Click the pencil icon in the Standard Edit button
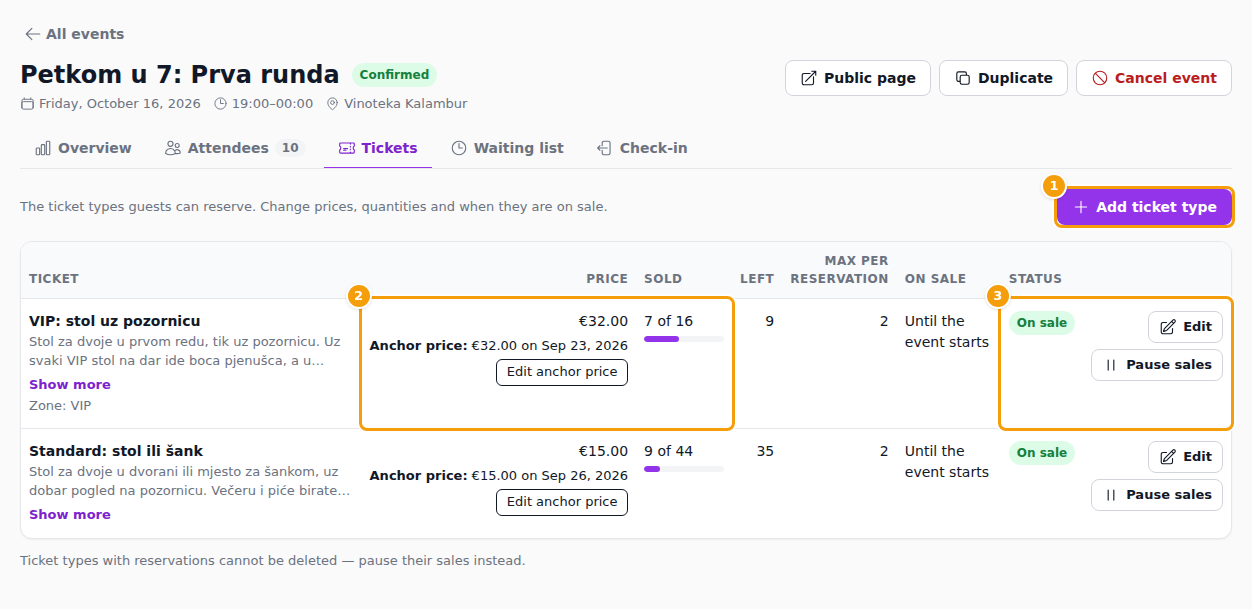Viewport: 1252px width, 609px height. [1168, 457]
